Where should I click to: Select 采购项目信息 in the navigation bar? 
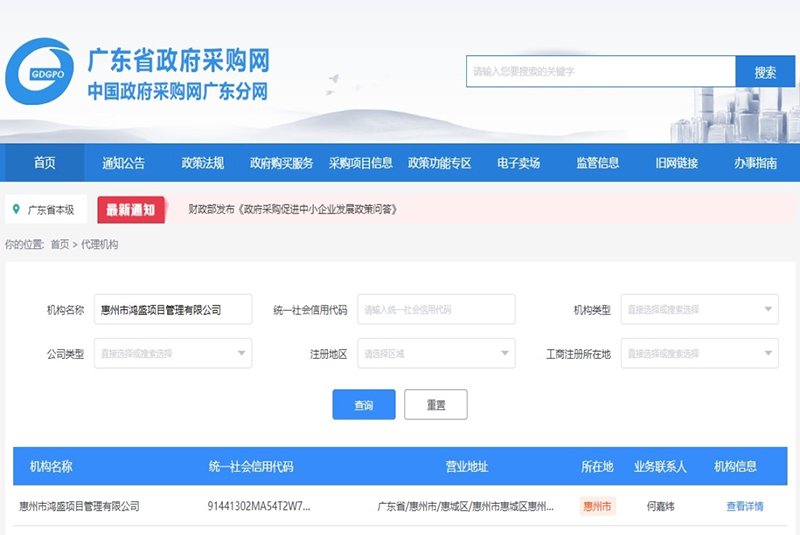(x=360, y=163)
